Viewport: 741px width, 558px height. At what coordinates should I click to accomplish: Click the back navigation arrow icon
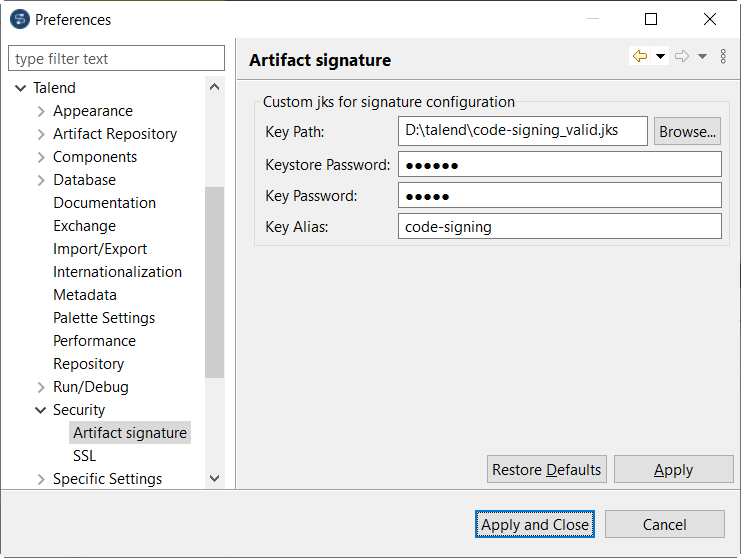640,57
